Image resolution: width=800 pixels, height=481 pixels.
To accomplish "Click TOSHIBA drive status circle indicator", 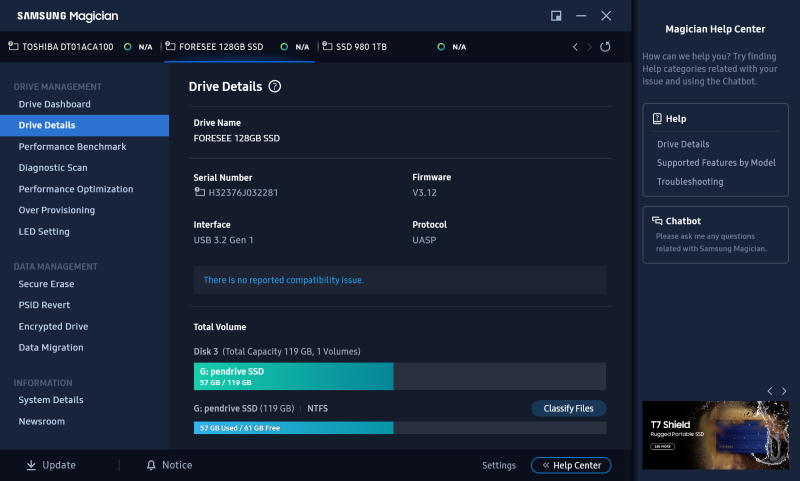I will 128,46.
